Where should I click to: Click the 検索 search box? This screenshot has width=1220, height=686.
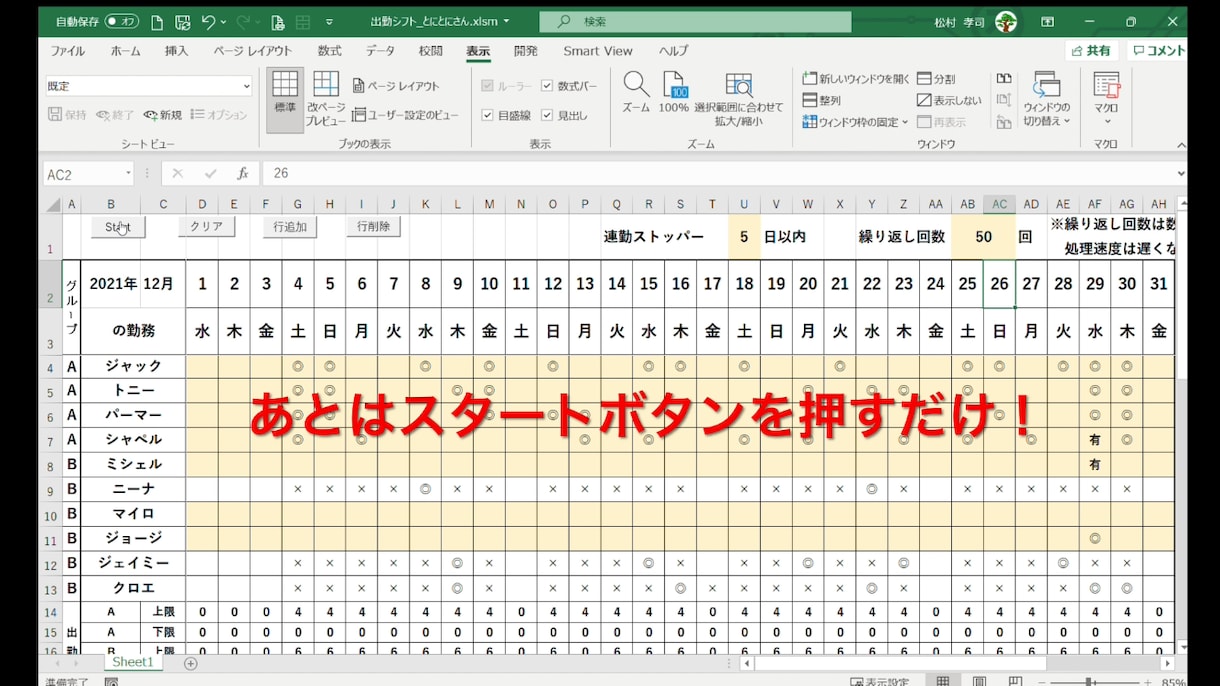[696, 21]
